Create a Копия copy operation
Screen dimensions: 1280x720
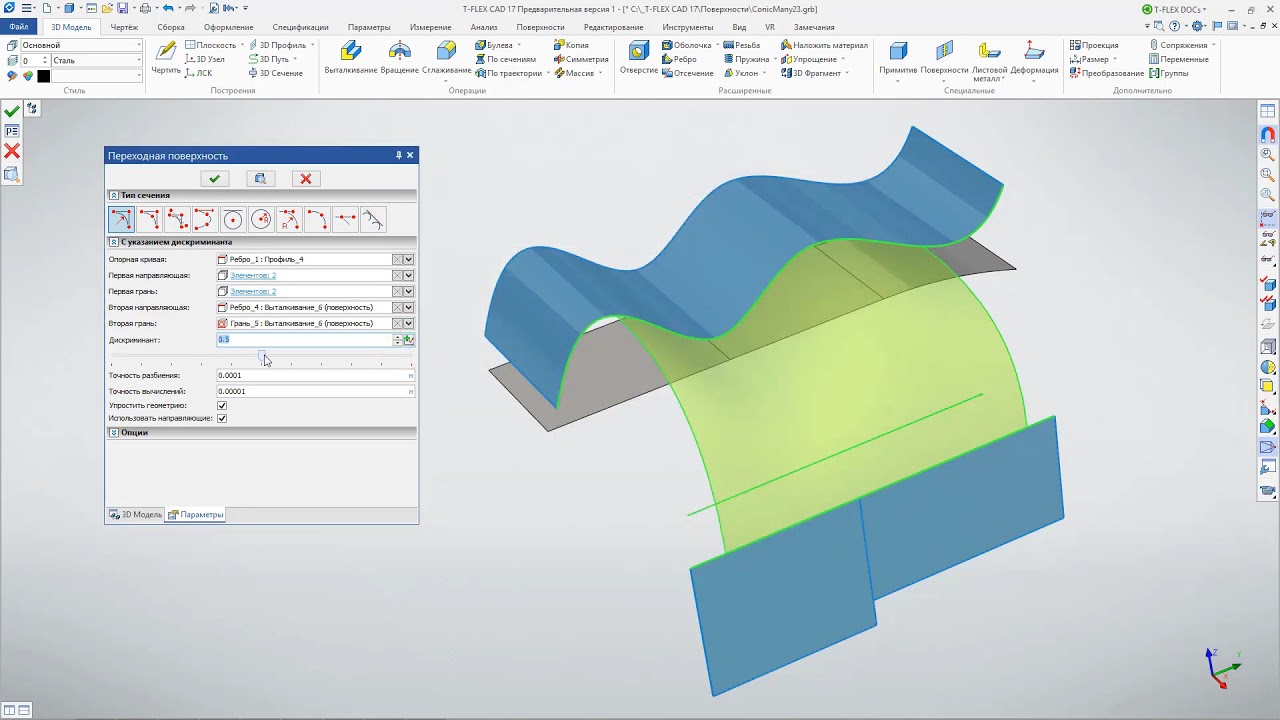click(571, 45)
